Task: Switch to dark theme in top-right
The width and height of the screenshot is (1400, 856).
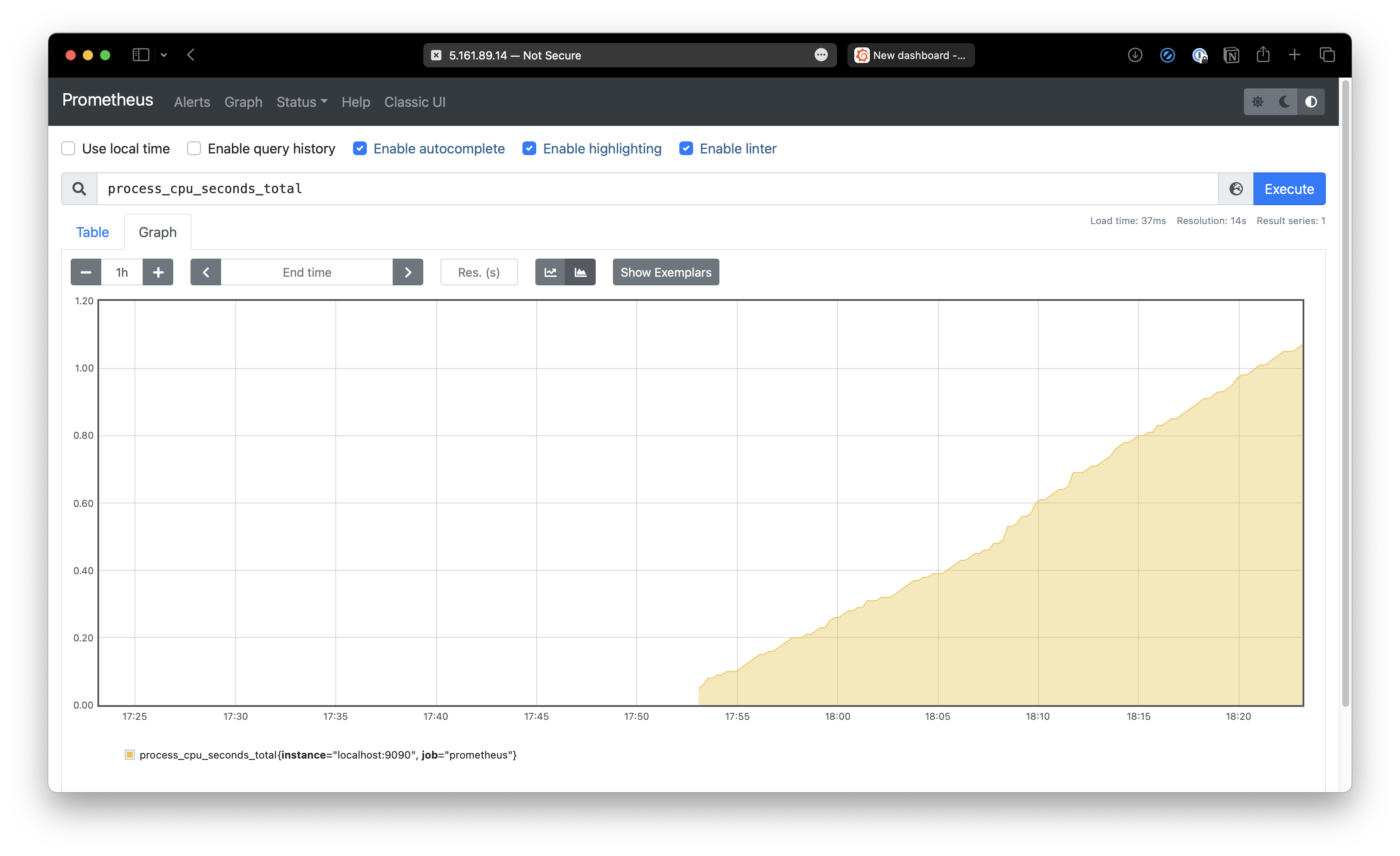Action: coord(1284,102)
